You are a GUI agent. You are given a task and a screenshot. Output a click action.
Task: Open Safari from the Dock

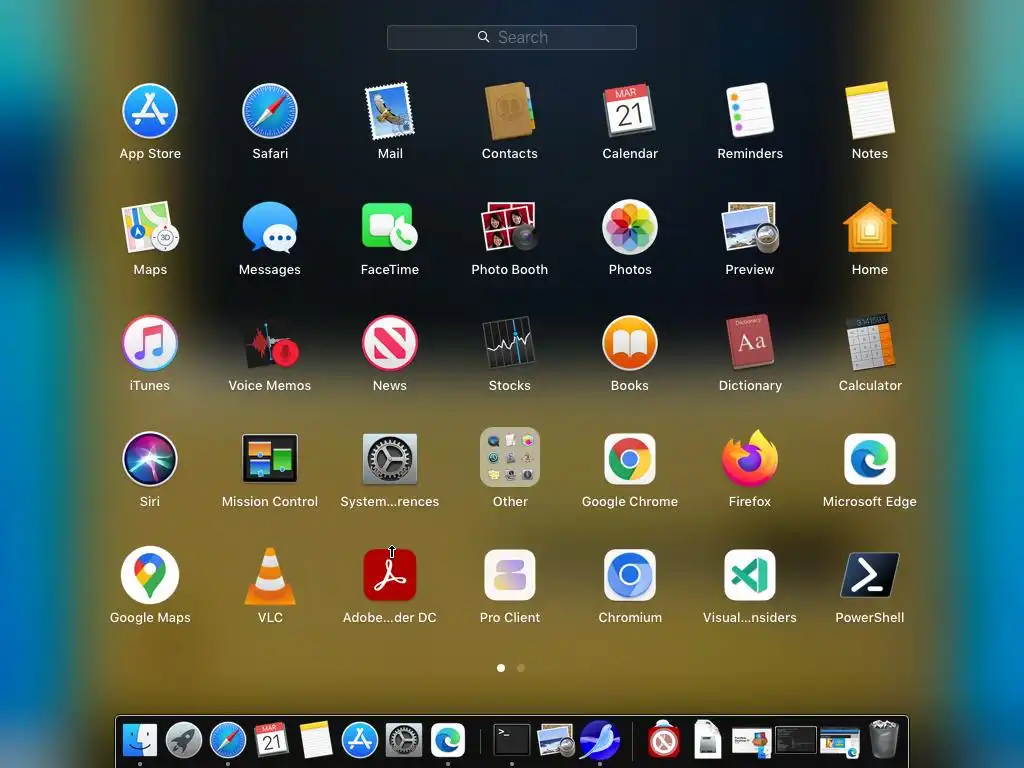[228, 740]
